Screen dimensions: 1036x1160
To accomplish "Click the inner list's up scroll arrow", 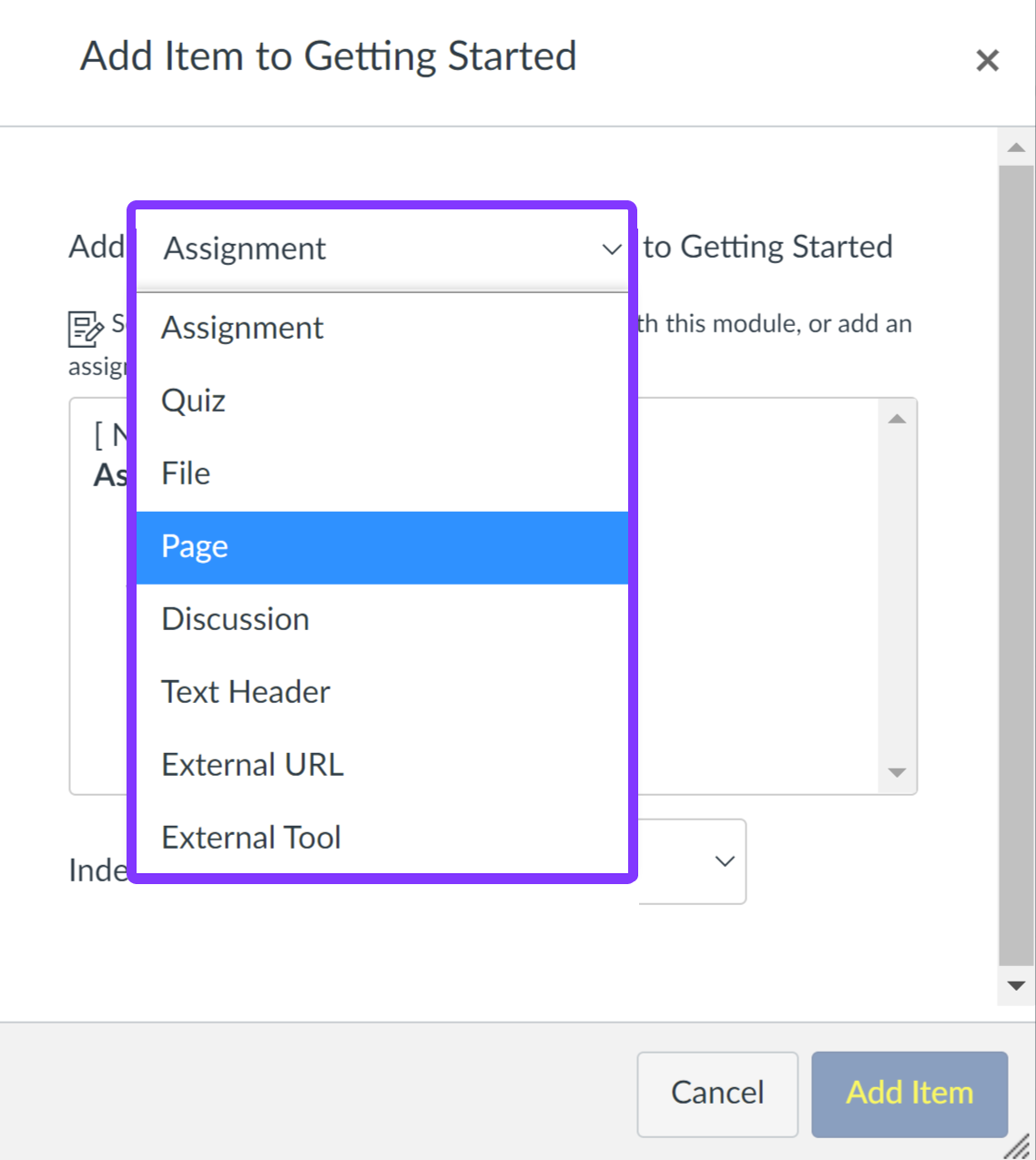I will pyautogui.click(x=898, y=417).
